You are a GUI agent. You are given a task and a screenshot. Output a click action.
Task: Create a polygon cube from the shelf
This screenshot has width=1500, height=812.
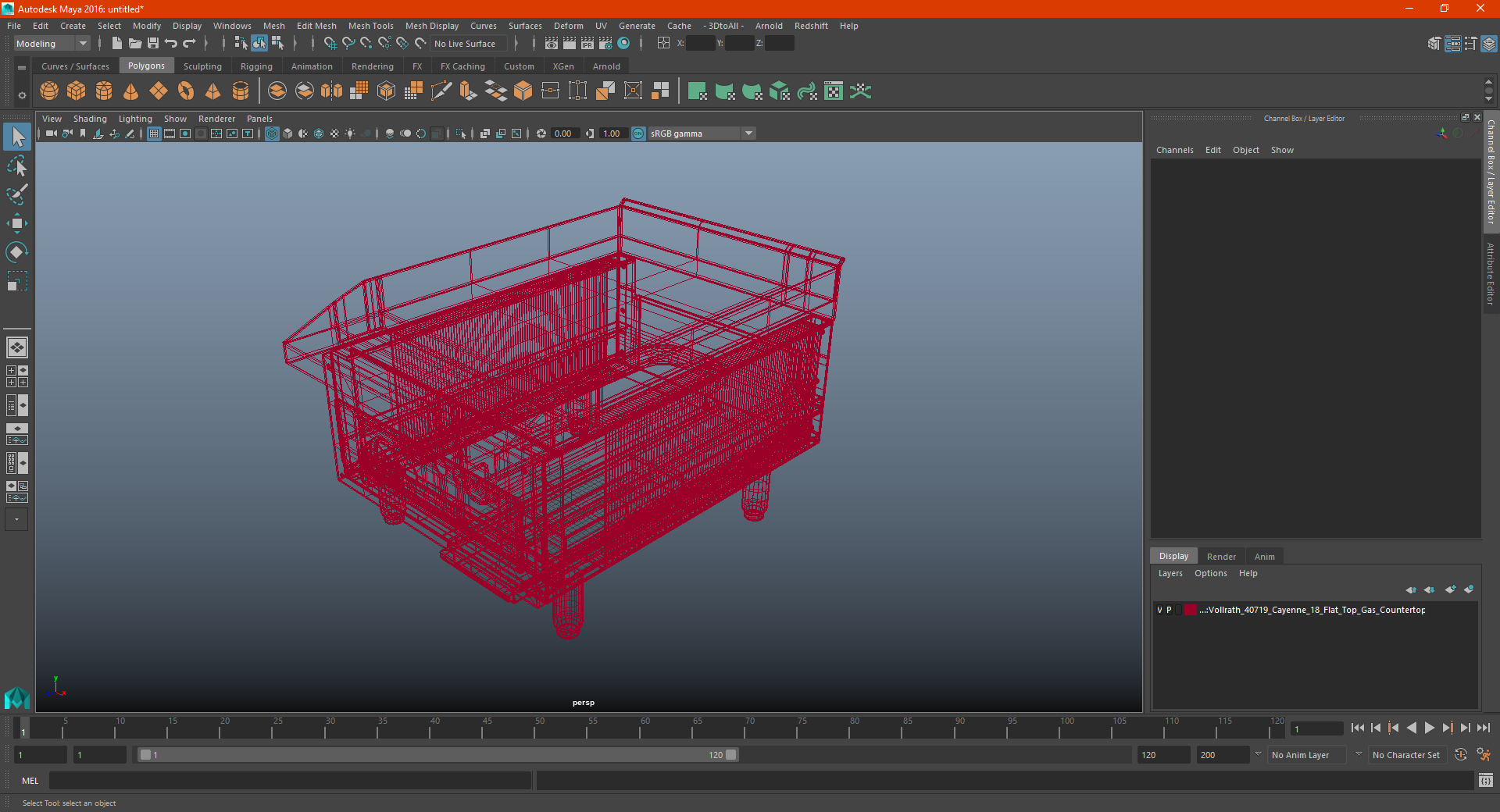coord(77,91)
